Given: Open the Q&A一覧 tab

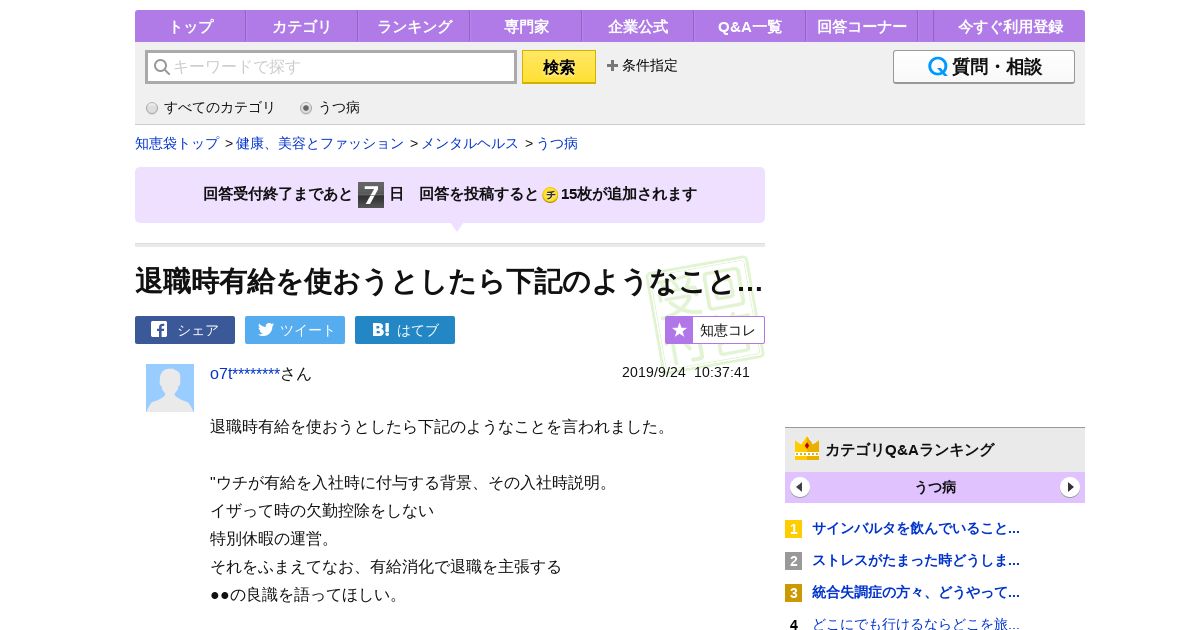Looking at the screenshot, I should pos(750,26).
